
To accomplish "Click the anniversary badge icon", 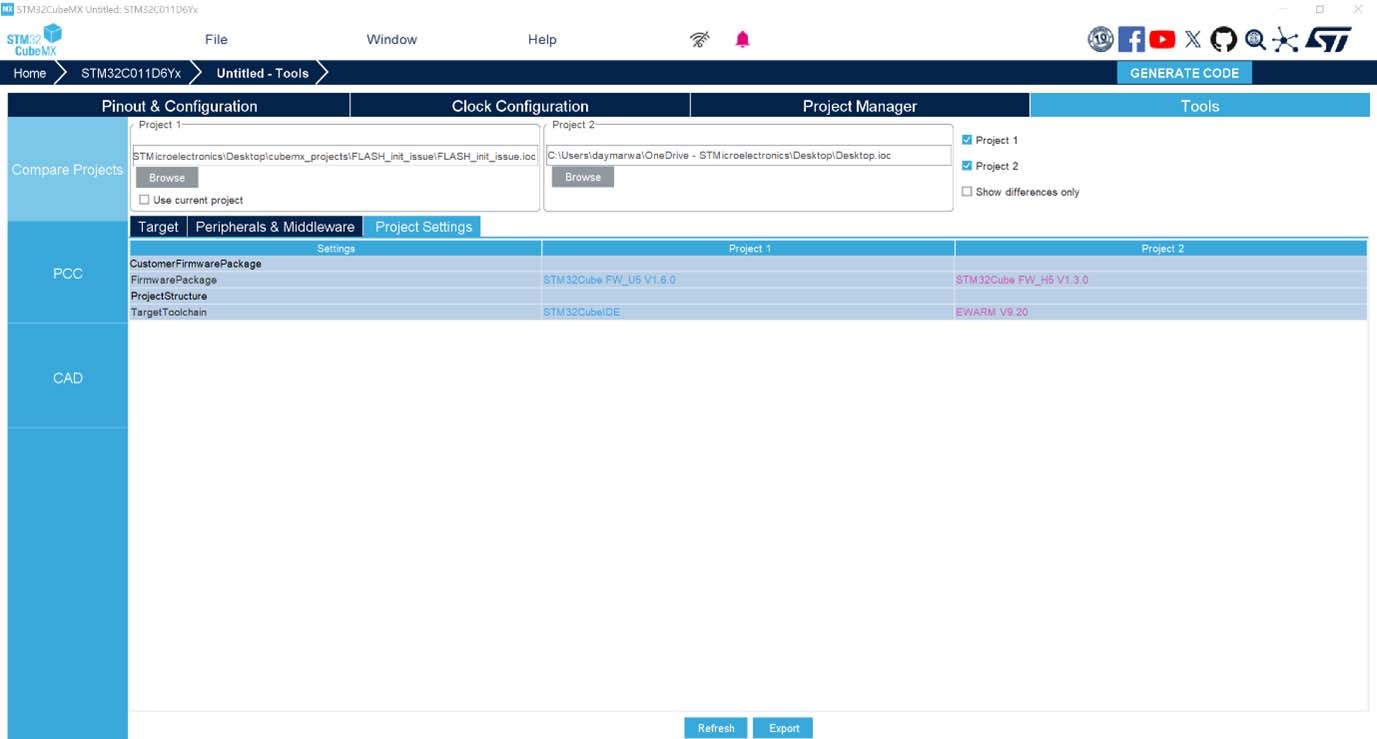I will click(x=1100, y=39).
